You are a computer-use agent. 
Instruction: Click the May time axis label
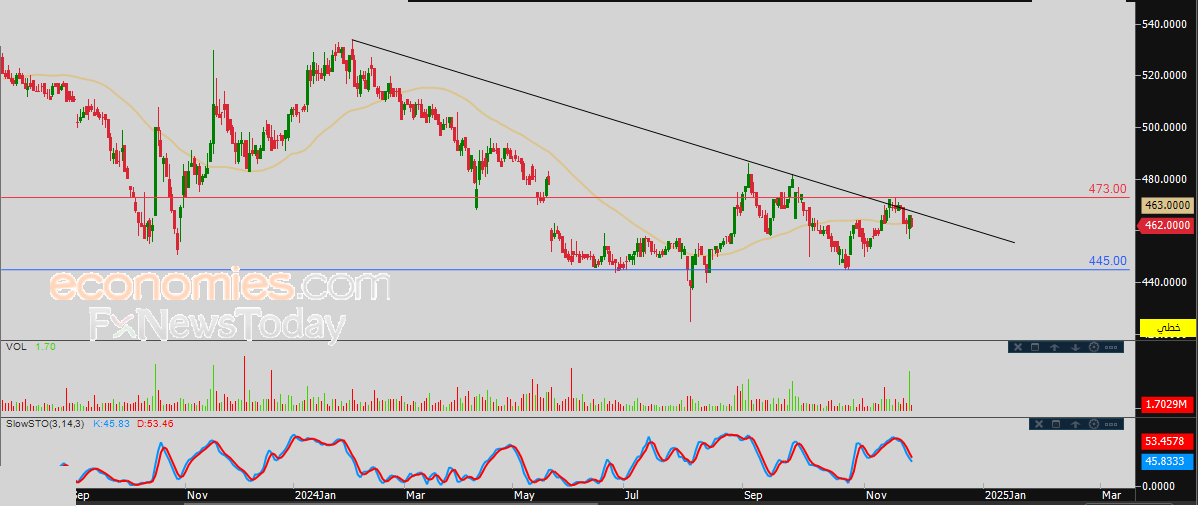pos(523,495)
